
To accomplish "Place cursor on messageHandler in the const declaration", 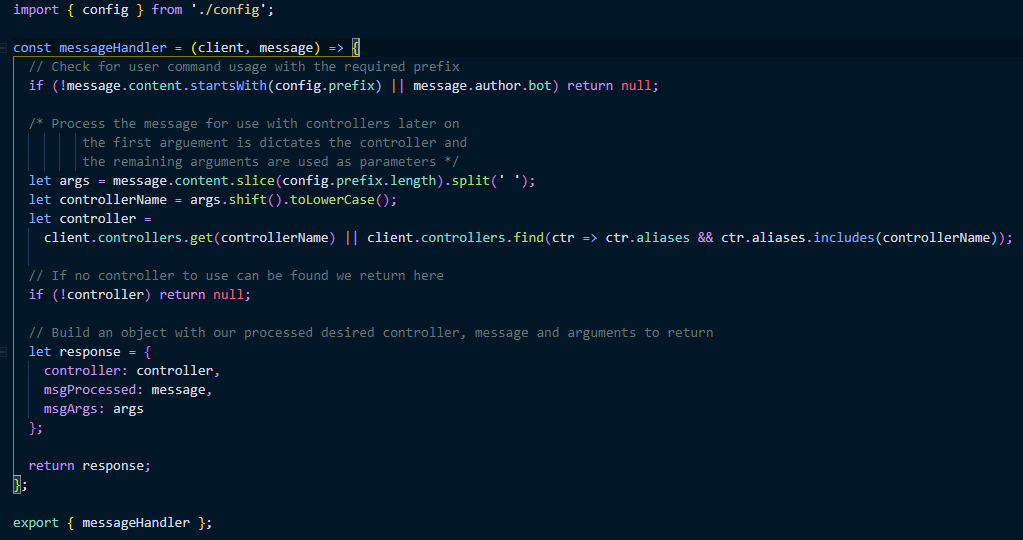I will (x=113, y=48).
